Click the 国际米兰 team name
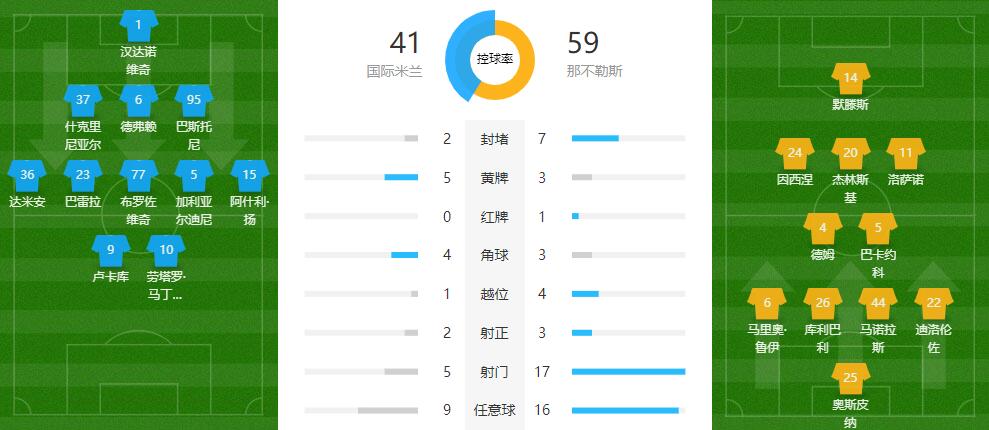 click(394, 71)
